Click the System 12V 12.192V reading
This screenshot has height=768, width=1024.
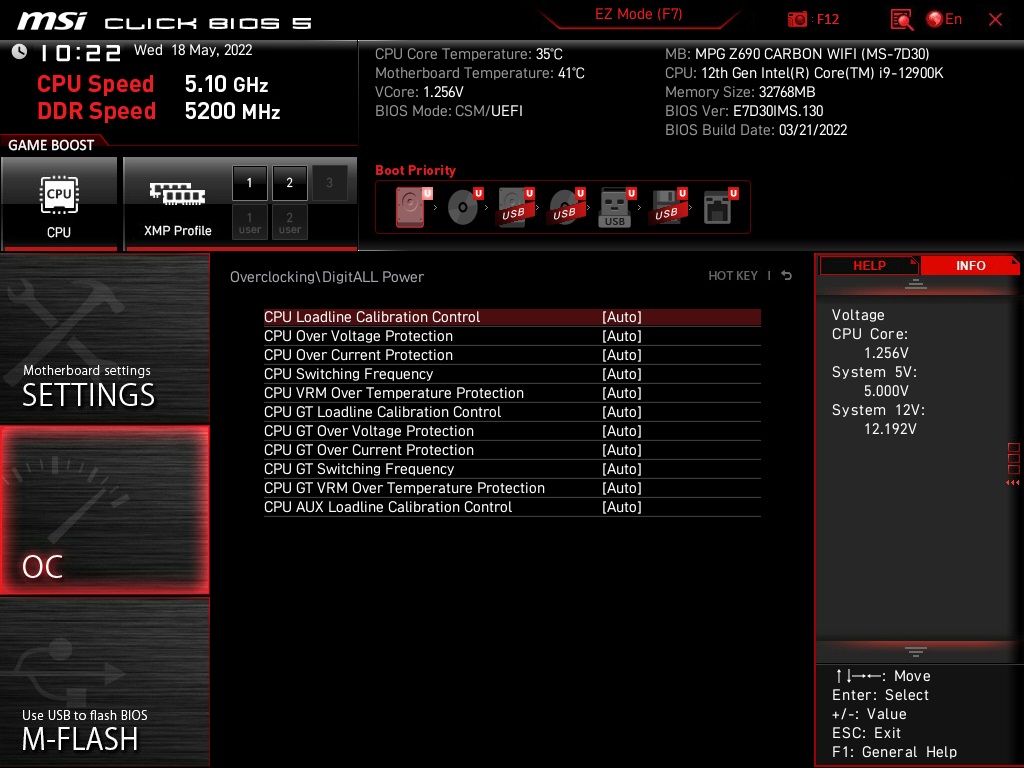[890, 428]
